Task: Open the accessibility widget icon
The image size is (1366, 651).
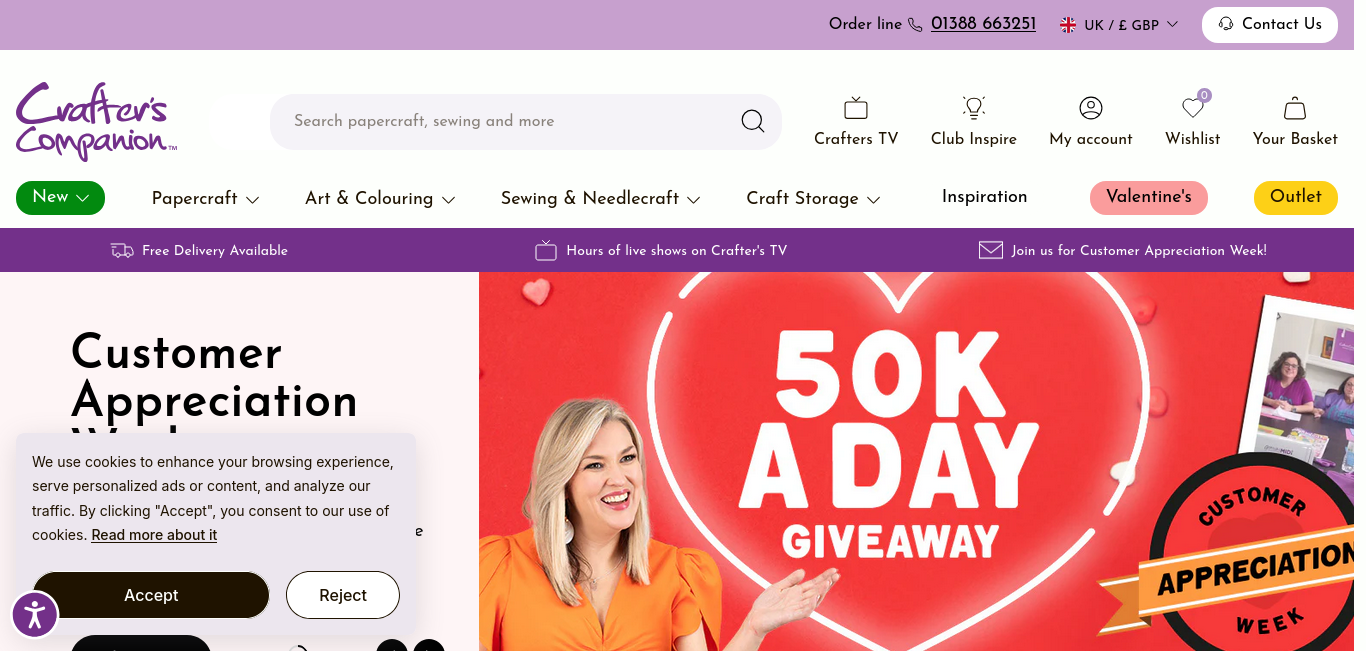Action: 35,614
